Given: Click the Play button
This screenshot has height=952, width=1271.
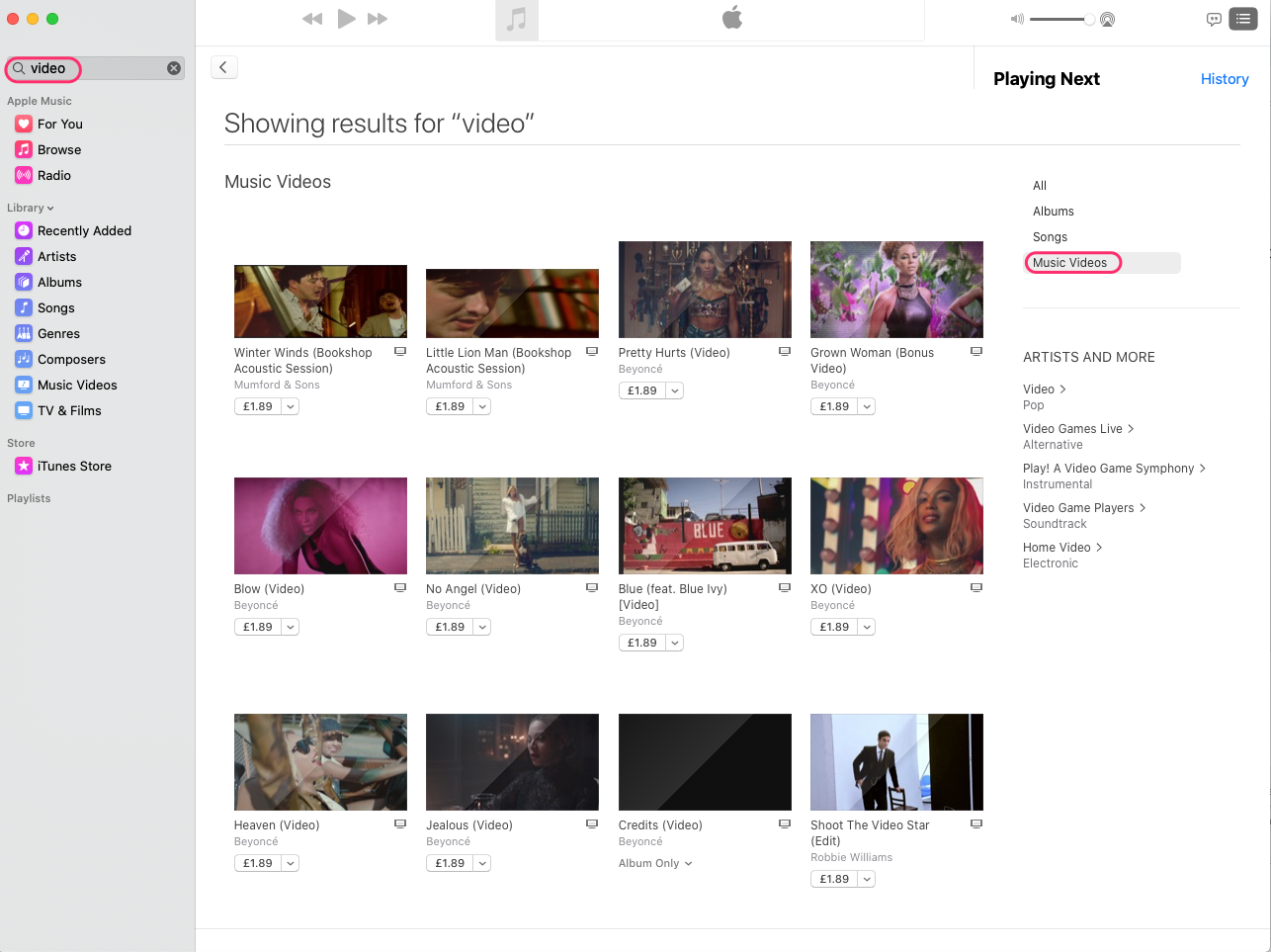Looking at the screenshot, I should point(346,19).
